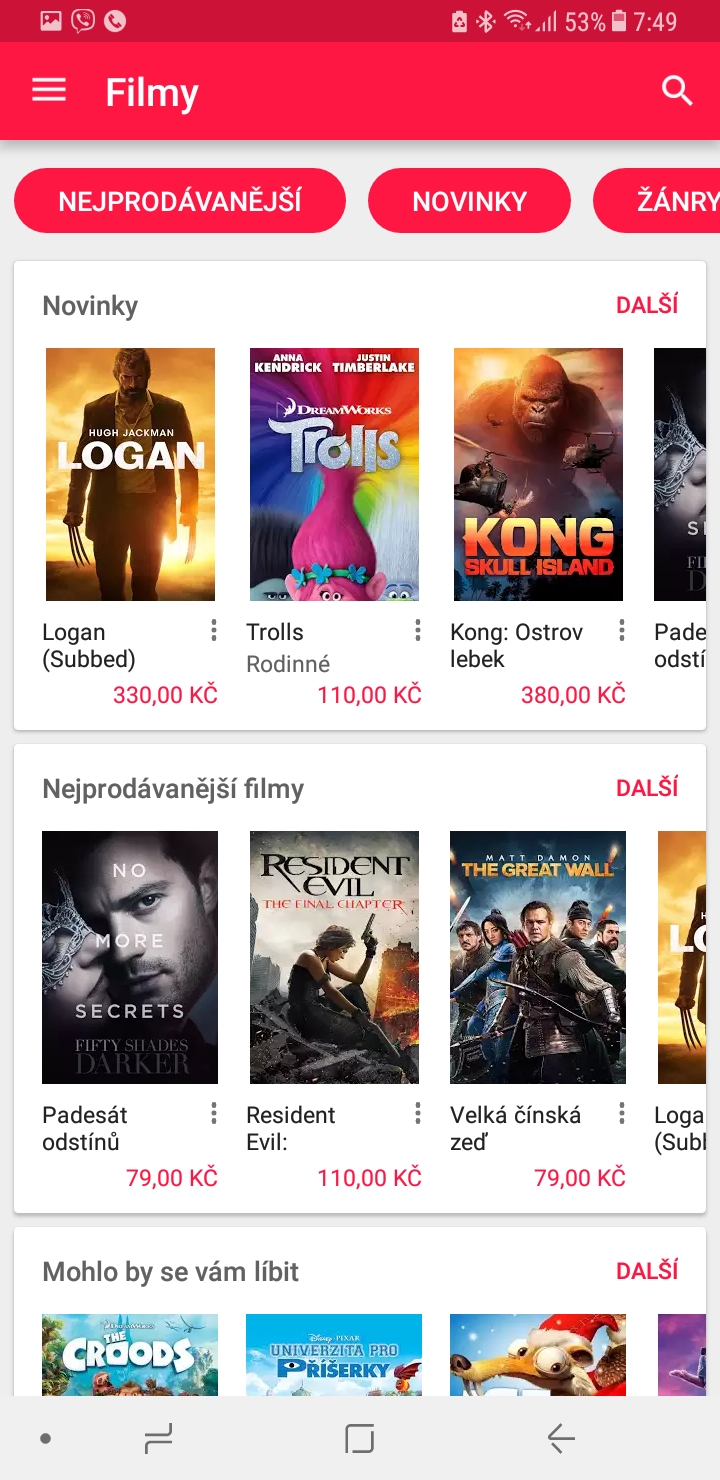Open the overflow menu for Velká čínská zeď
The image size is (720, 1480).
(x=621, y=1114)
